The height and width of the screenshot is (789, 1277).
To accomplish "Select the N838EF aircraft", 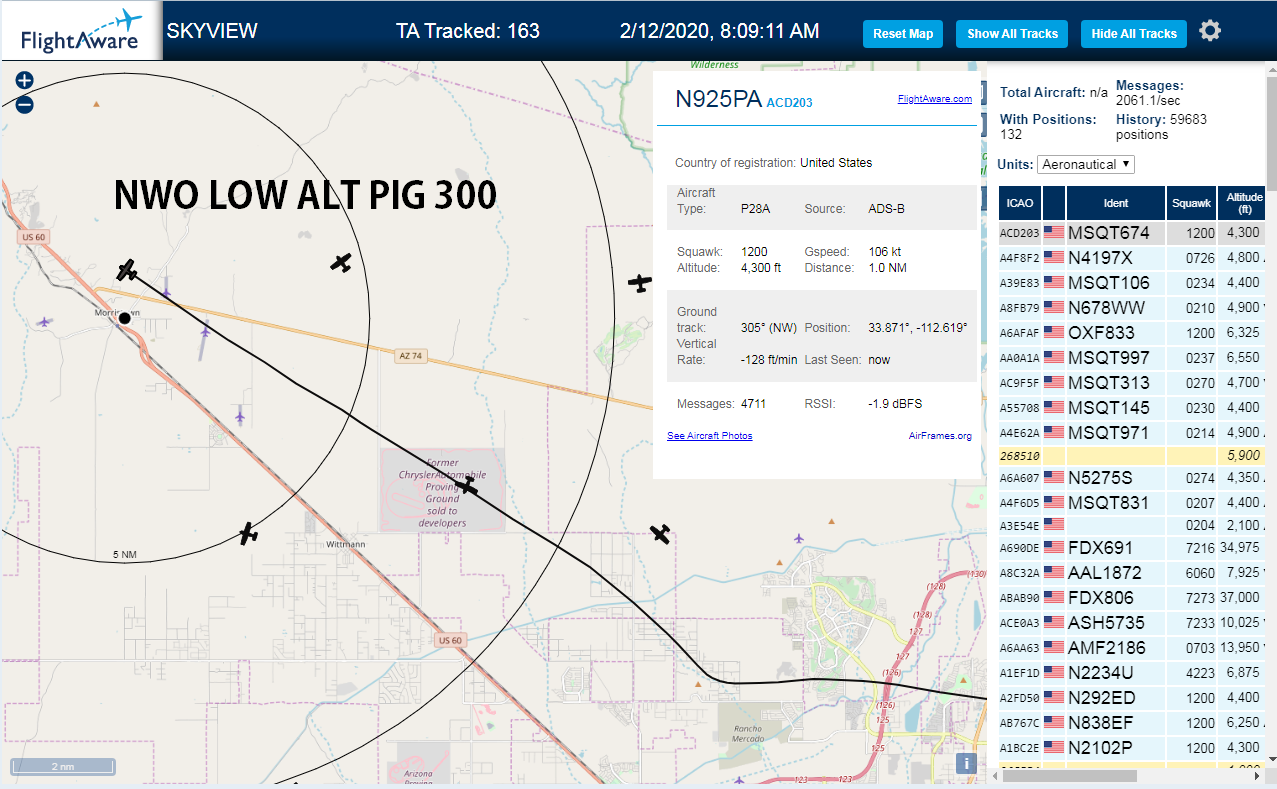I will 1132,723.
